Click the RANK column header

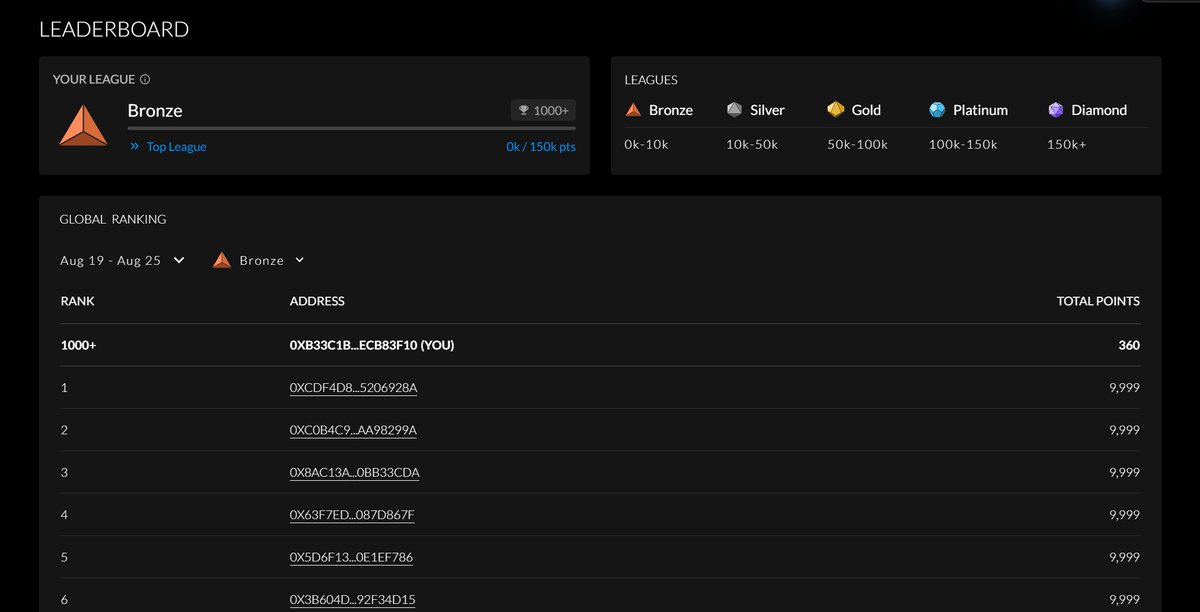coord(78,301)
